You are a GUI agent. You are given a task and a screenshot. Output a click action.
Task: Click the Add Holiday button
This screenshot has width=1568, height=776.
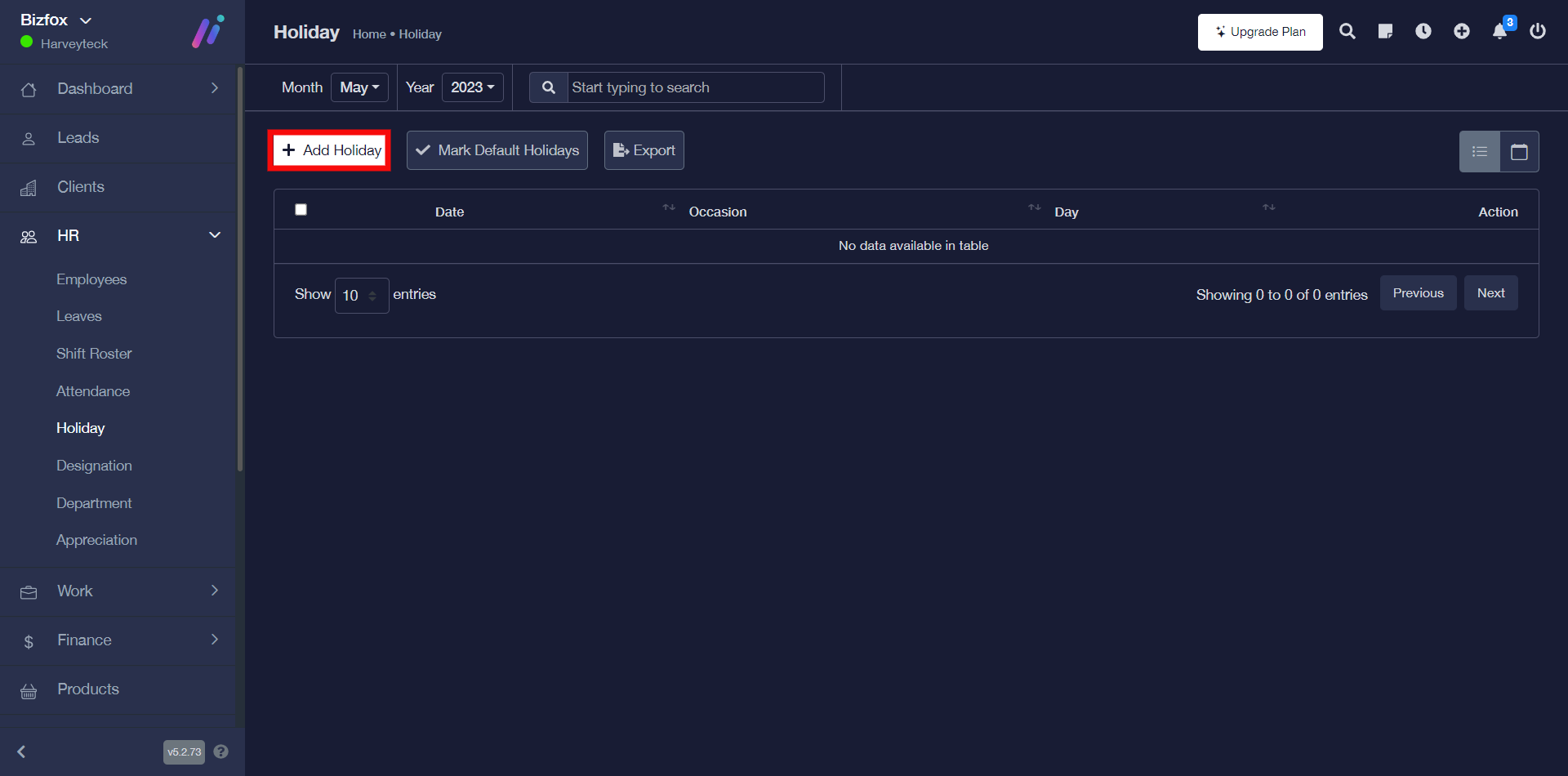[330, 150]
